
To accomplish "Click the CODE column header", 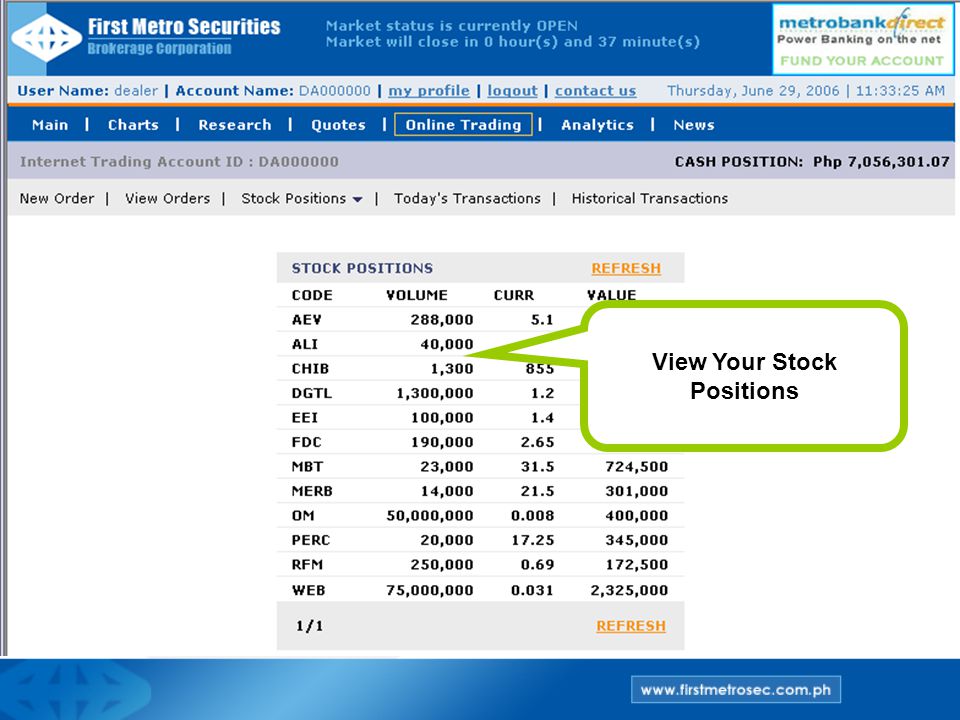I will (x=312, y=295).
